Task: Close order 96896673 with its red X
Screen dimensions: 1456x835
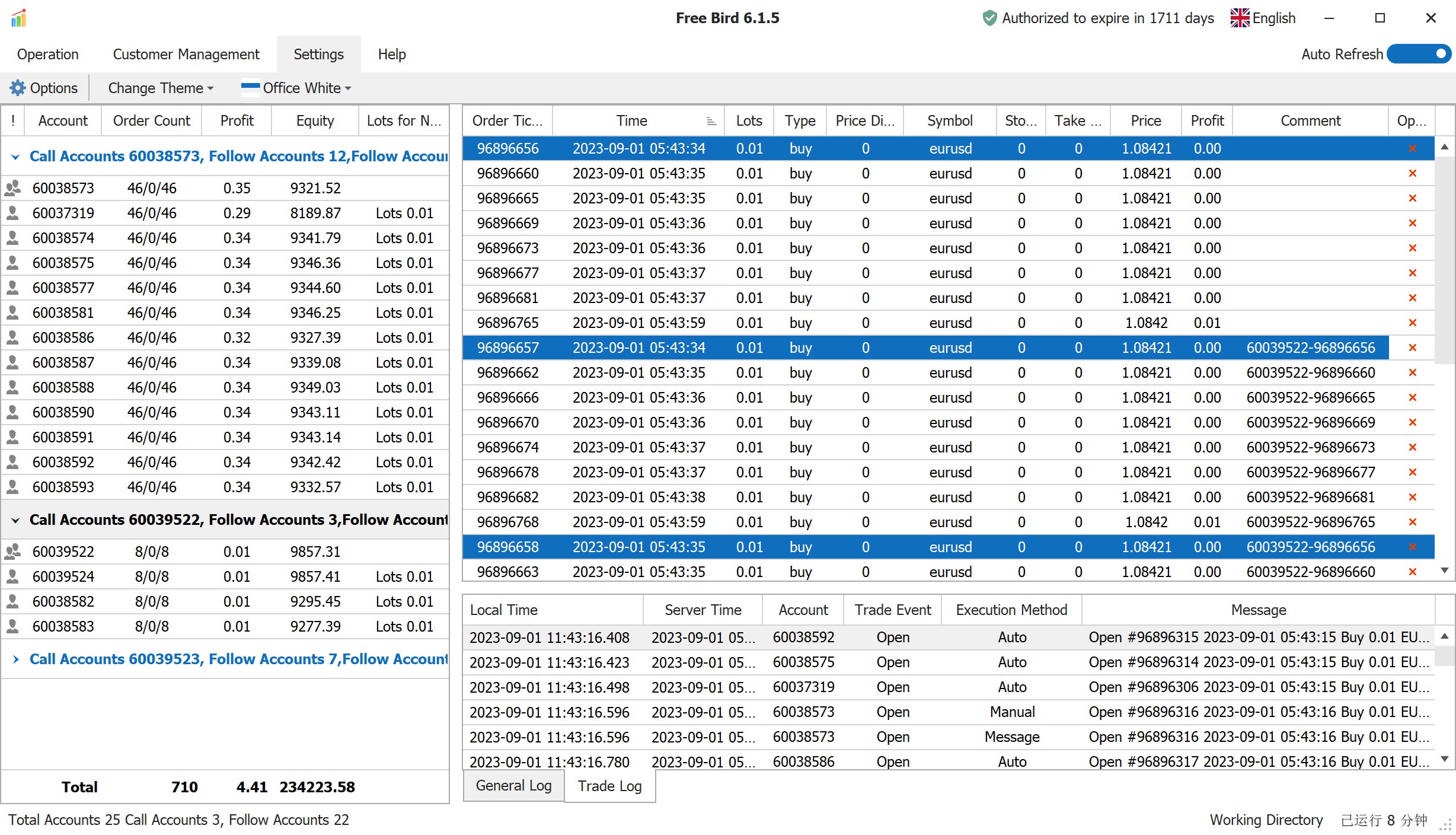Action: click(x=1413, y=248)
